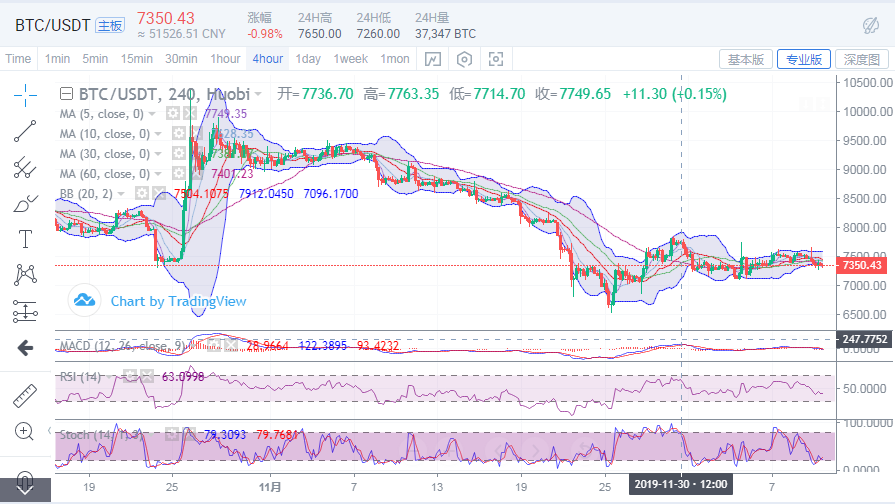The height and width of the screenshot is (504, 895).
Task: Select the XABCD pattern tool
Action: [x=25, y=275]
